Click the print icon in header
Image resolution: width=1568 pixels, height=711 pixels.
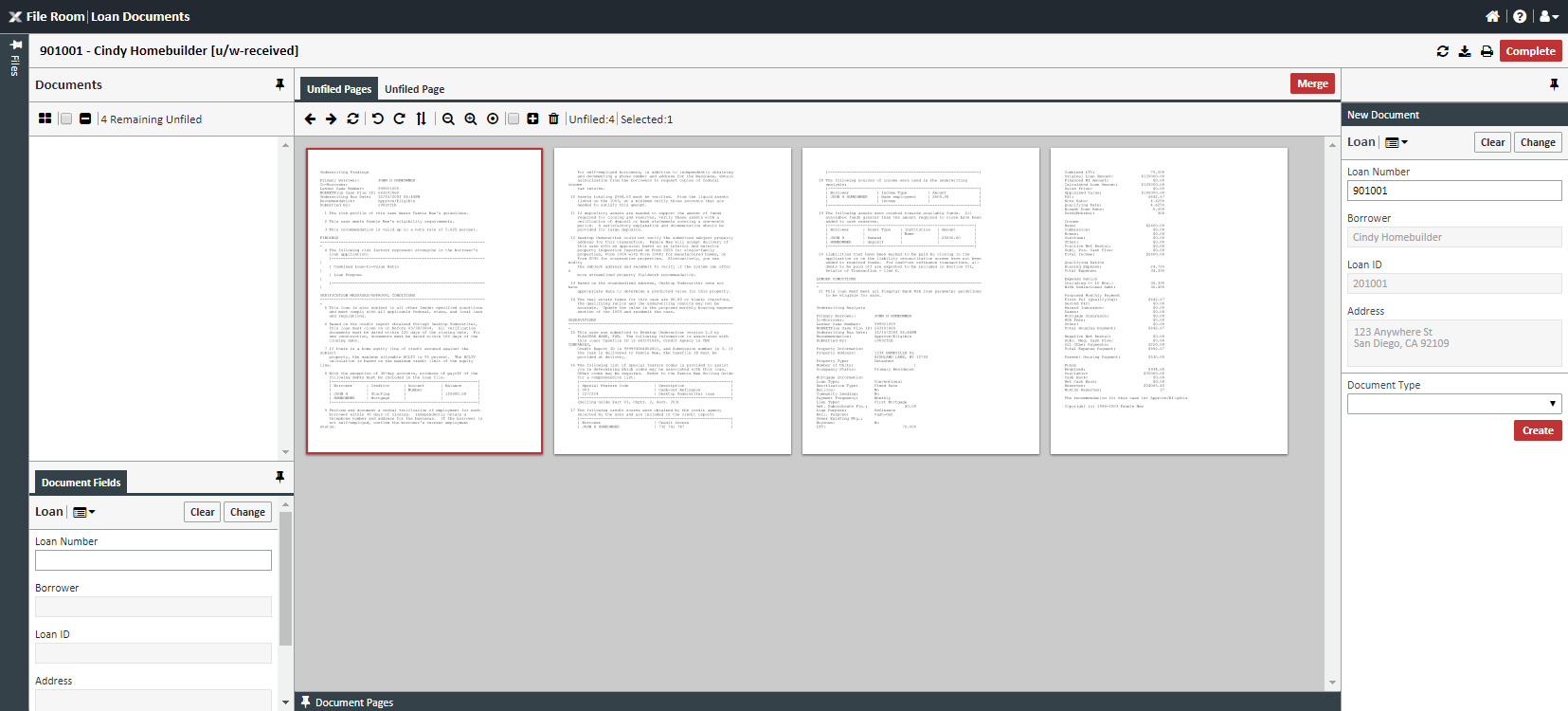tap(1487, 51)
